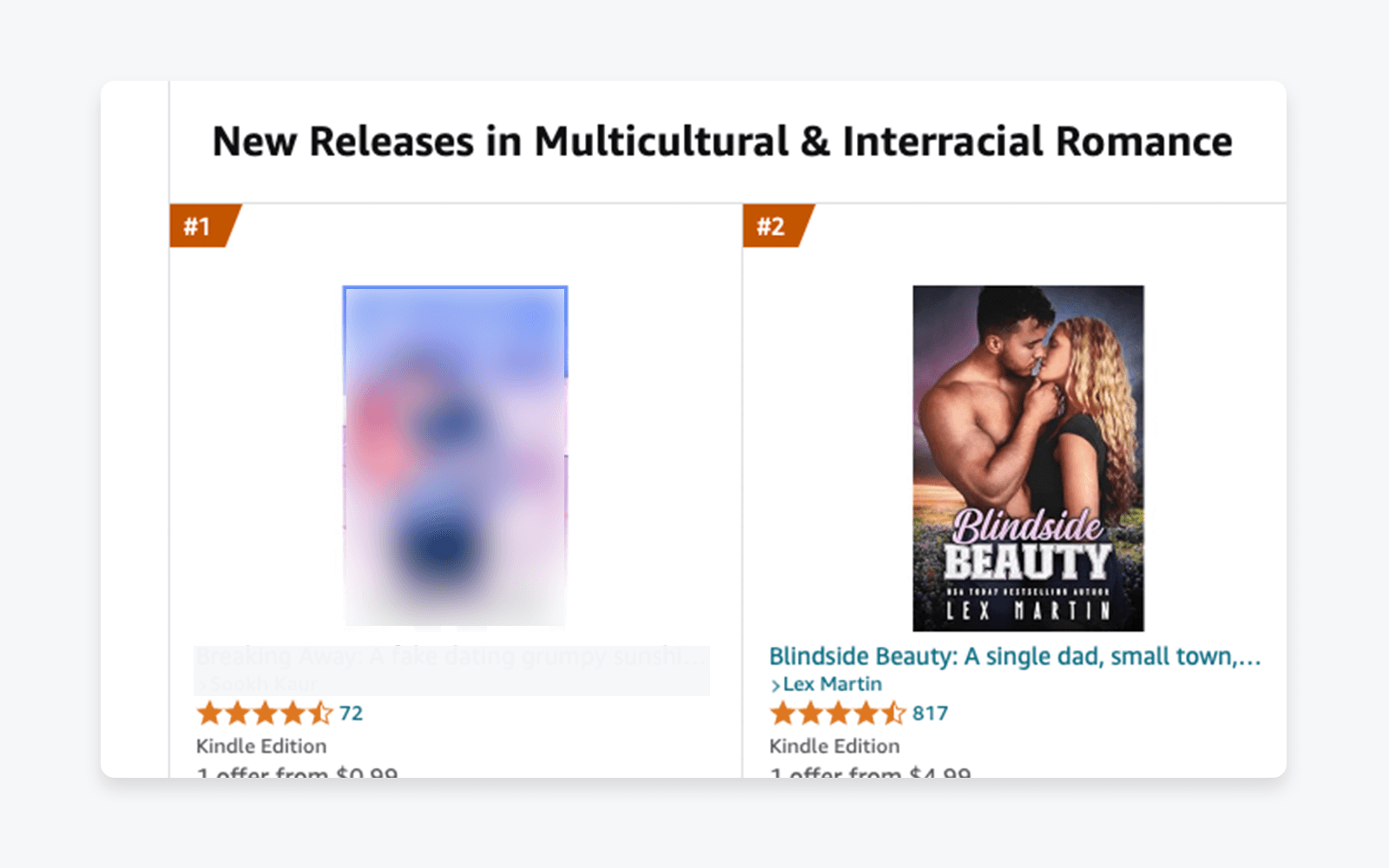Click the half star on Breaking Away's rating
Image resolution: width=1389 pixels, height=868 pixels.
(322, 713)
